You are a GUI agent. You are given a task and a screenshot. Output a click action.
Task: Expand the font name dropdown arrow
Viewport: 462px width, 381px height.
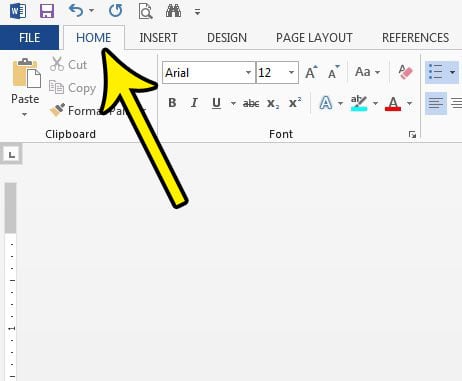coord(248,72)
